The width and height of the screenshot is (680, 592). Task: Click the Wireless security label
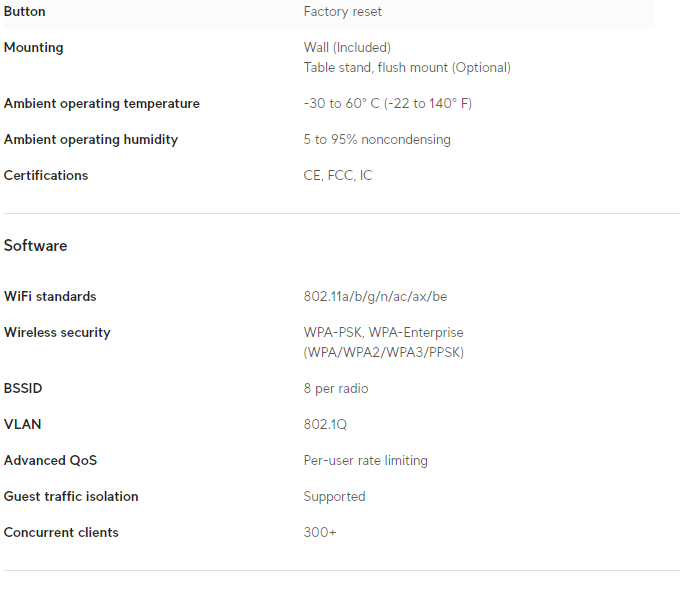[x=57, y=333]
